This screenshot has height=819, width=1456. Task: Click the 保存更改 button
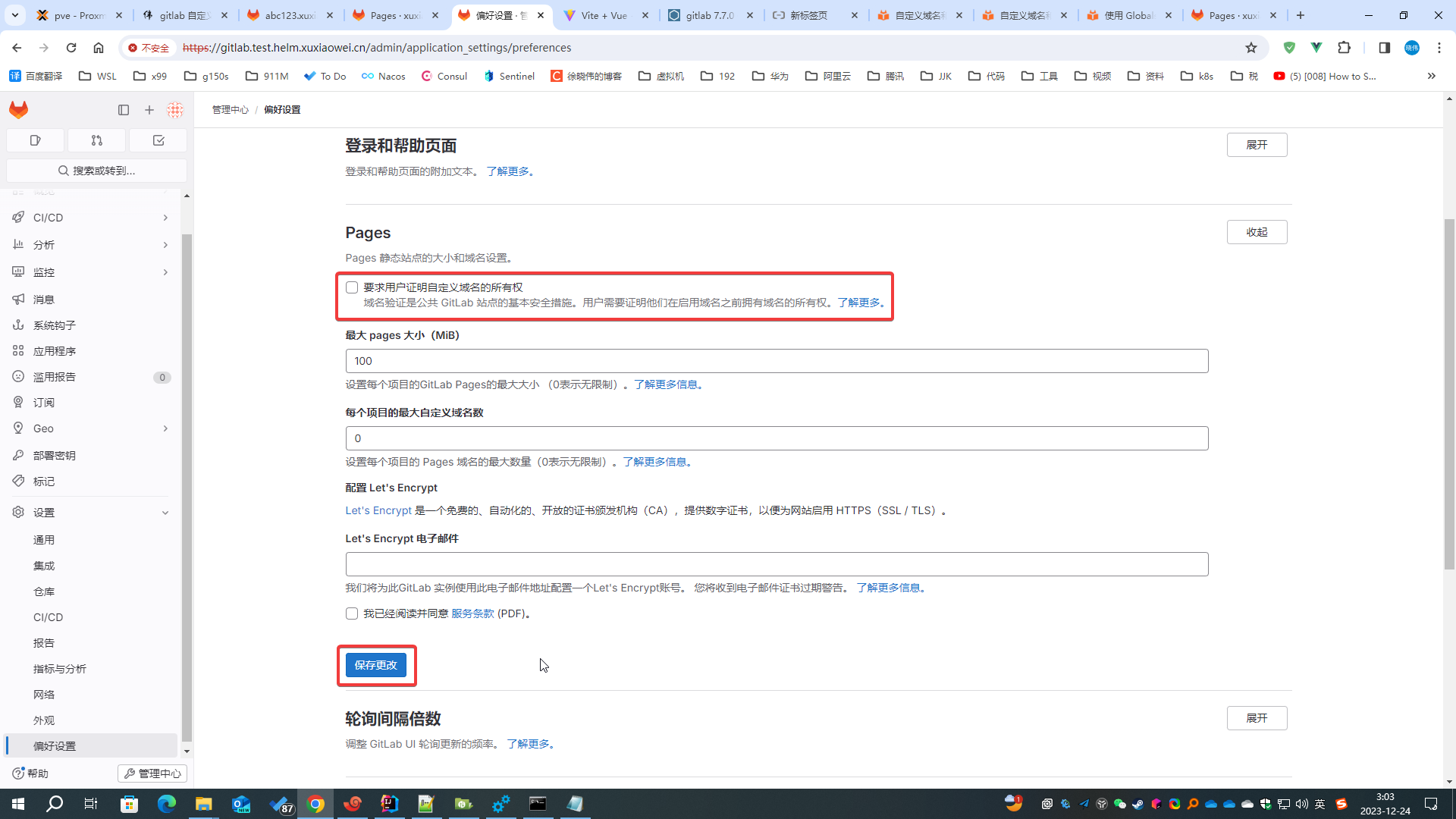[x=376, y=665]
